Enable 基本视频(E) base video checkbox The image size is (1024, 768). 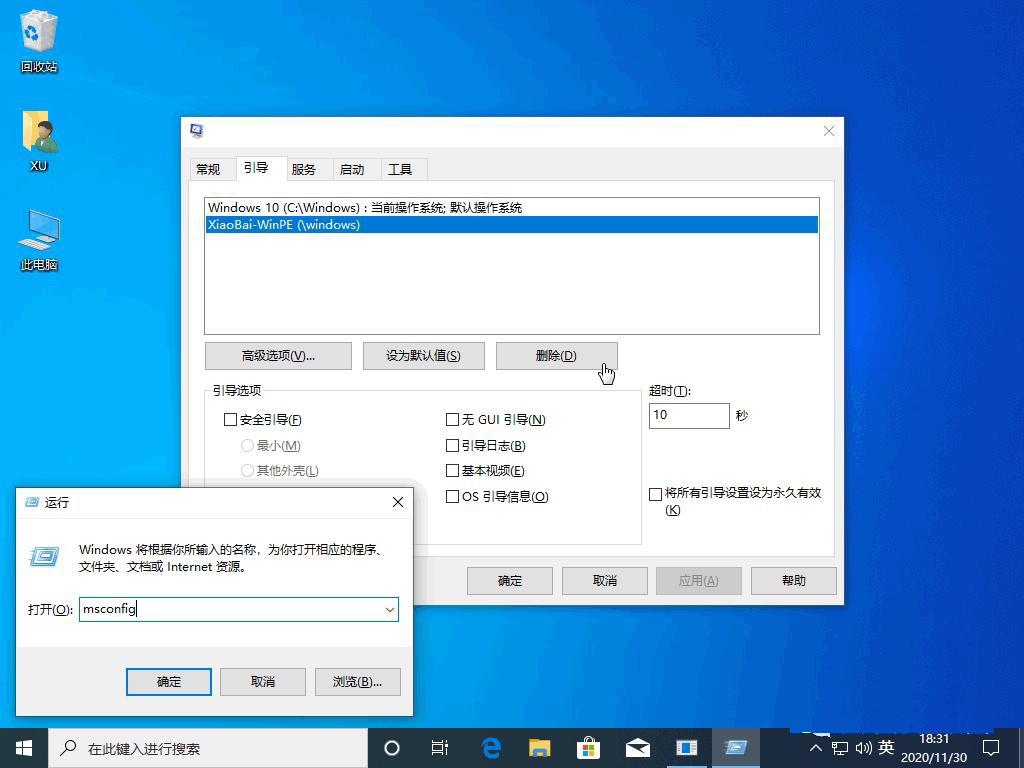[x=452, y=470]
